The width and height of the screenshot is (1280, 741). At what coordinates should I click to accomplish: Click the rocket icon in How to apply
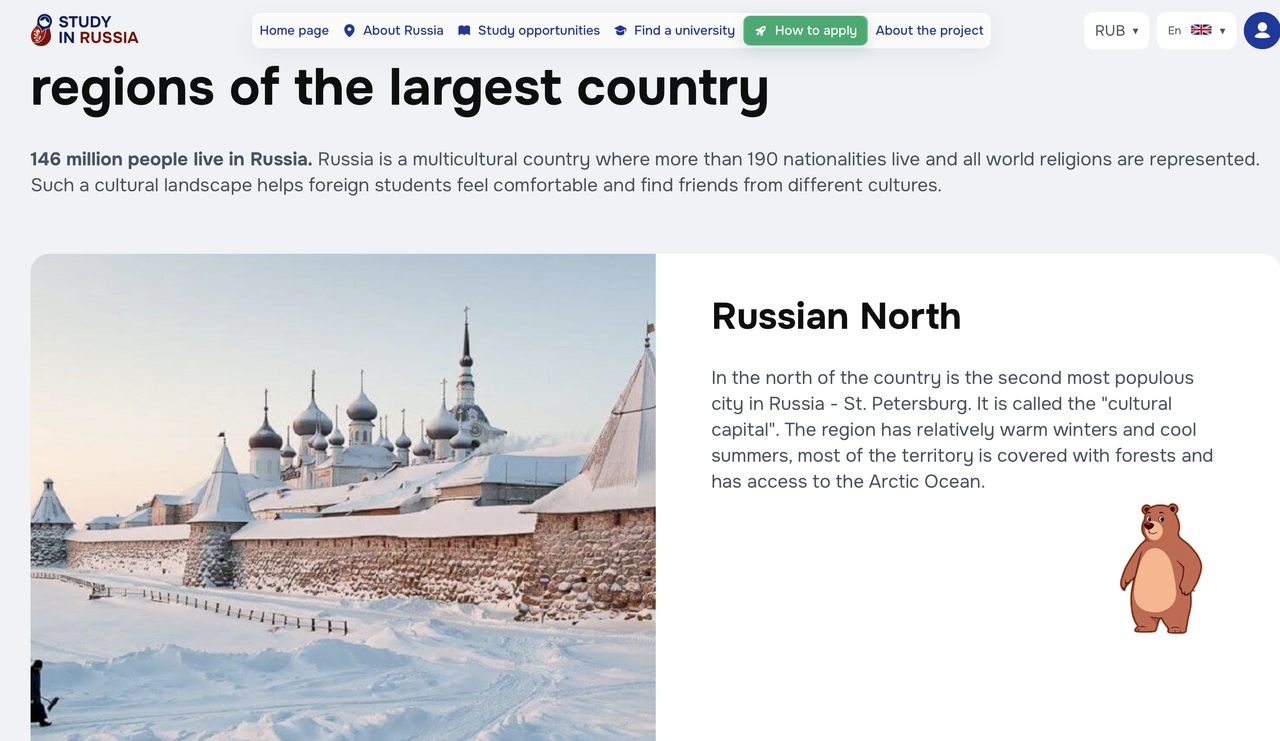click(761, 31)
